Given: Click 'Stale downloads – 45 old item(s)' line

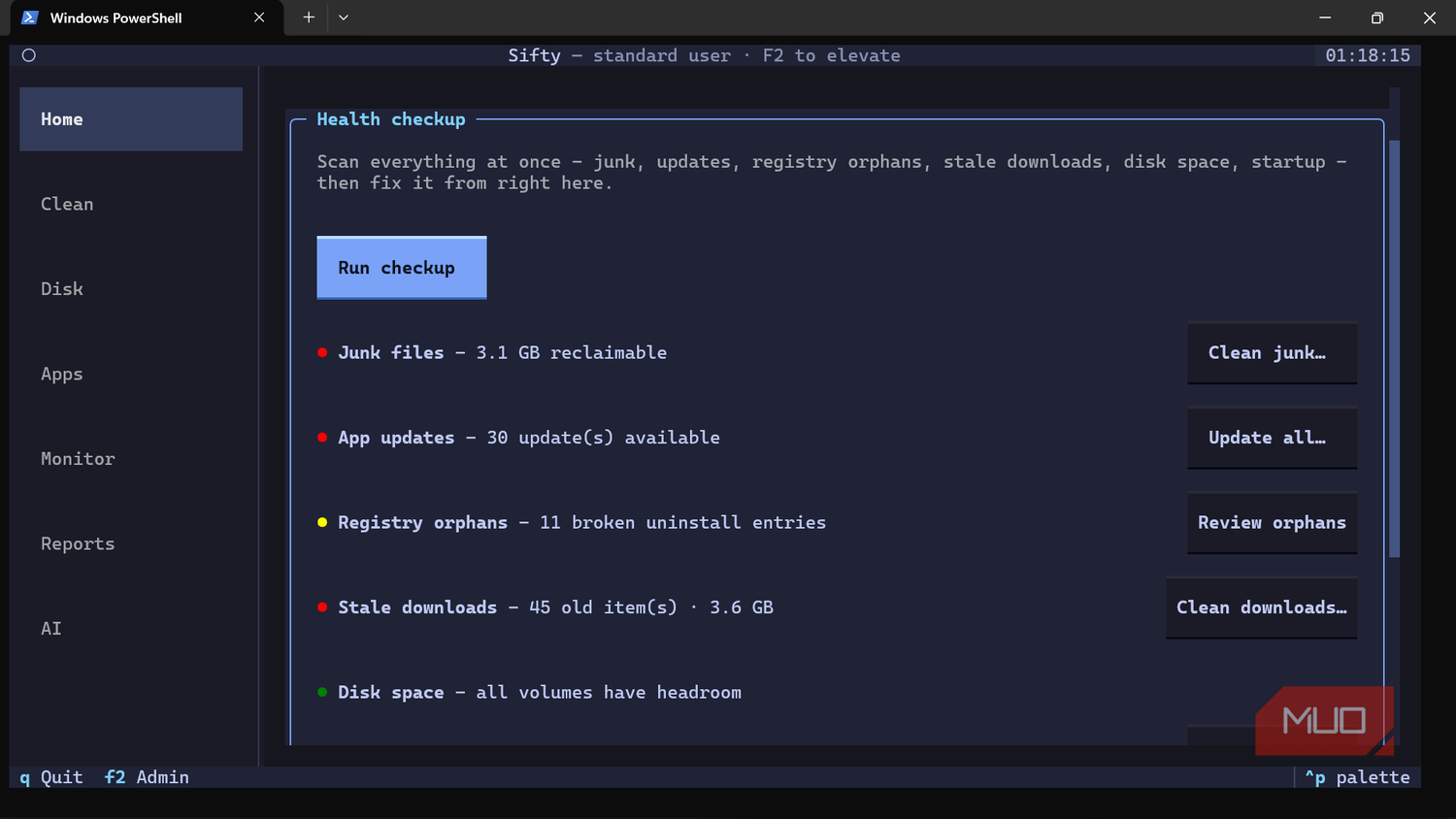Looking at the screenshot, I should point(555,607).
